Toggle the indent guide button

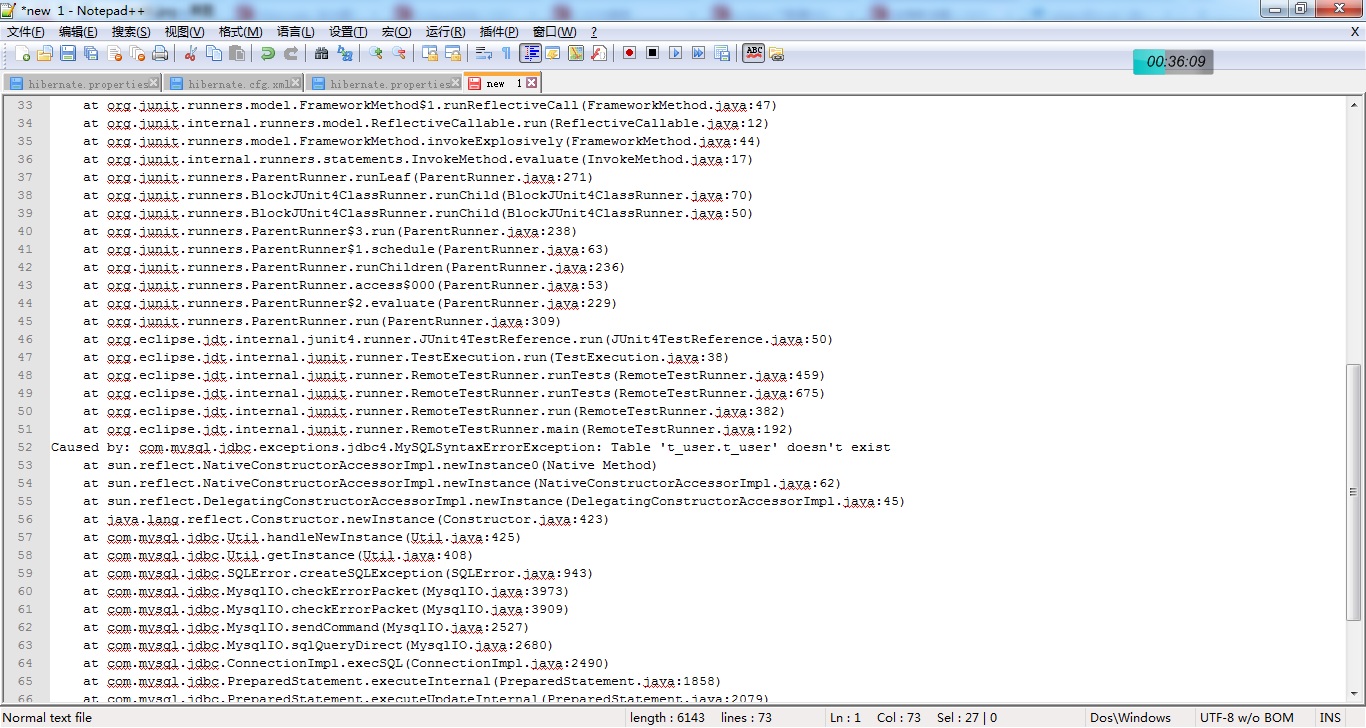[x=530, y=53]
